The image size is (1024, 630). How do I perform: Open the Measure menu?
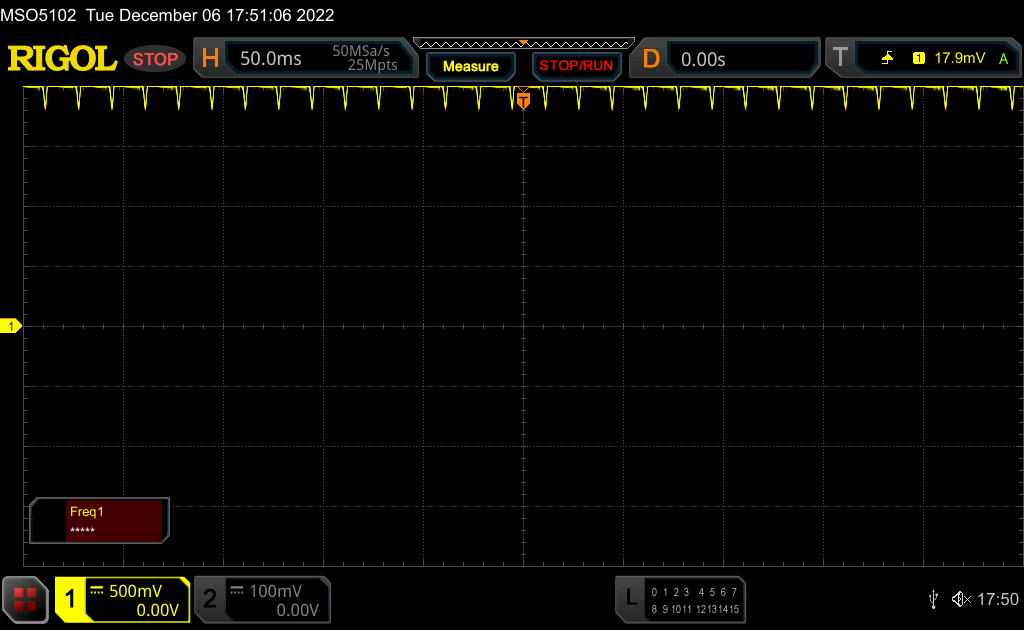(470, 66)
